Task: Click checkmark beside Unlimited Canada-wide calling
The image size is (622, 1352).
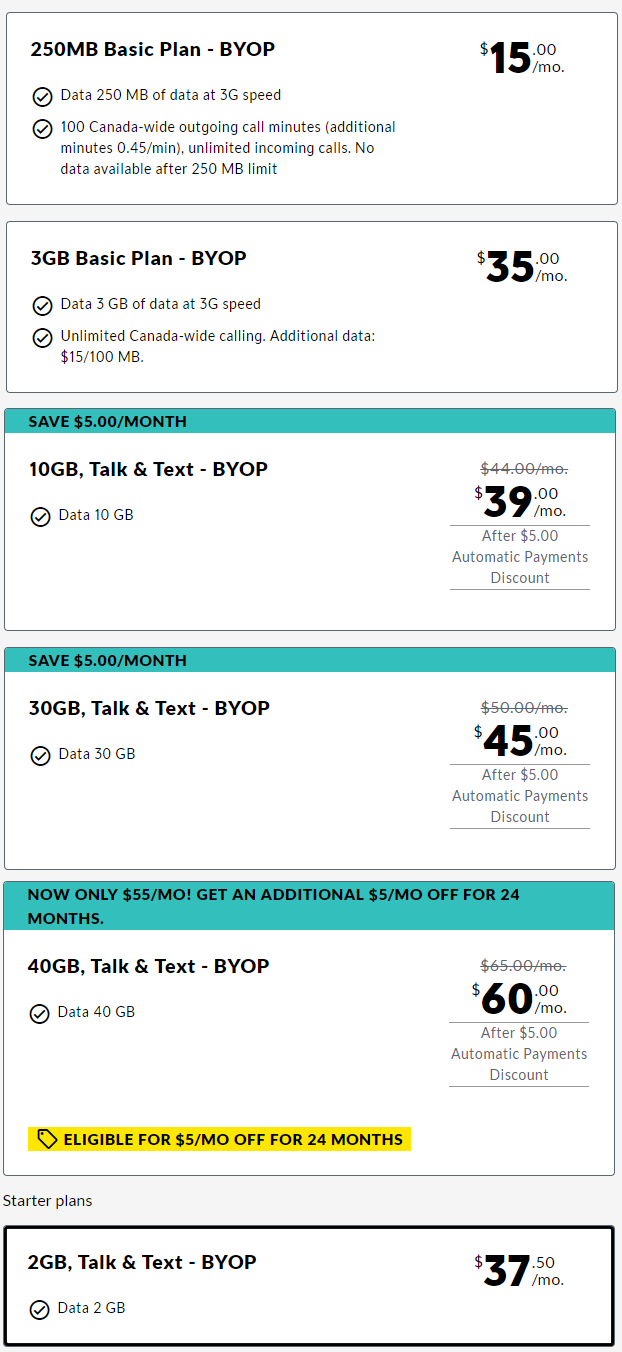Action: [x=42, y=338]
